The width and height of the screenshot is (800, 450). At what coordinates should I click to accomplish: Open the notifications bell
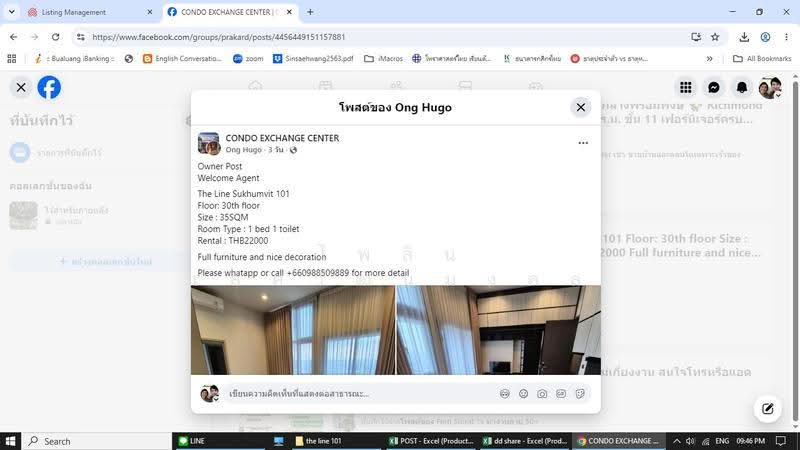click(x=742, y=87)
